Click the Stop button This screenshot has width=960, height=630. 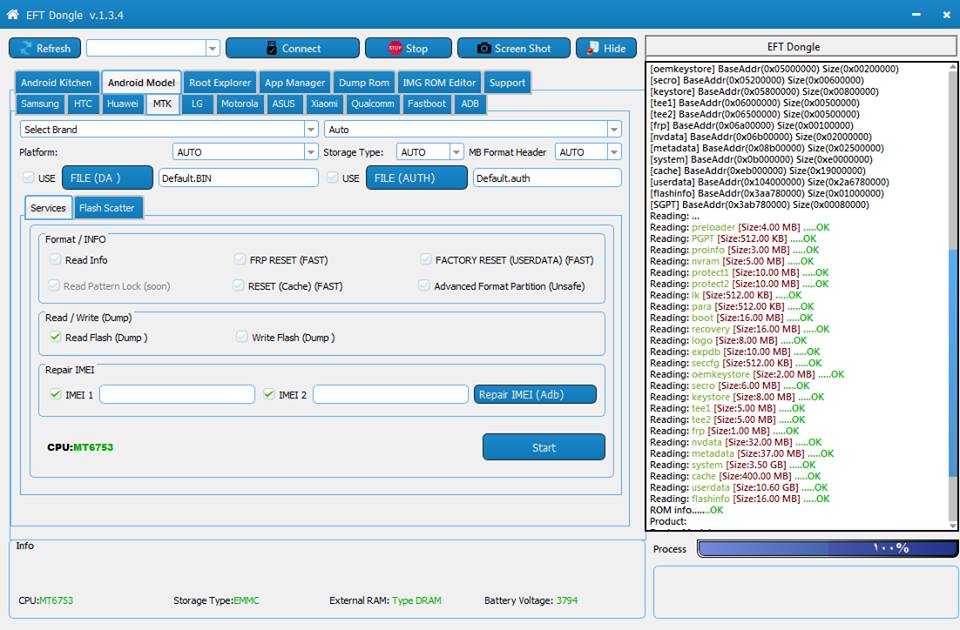point(408,48)
